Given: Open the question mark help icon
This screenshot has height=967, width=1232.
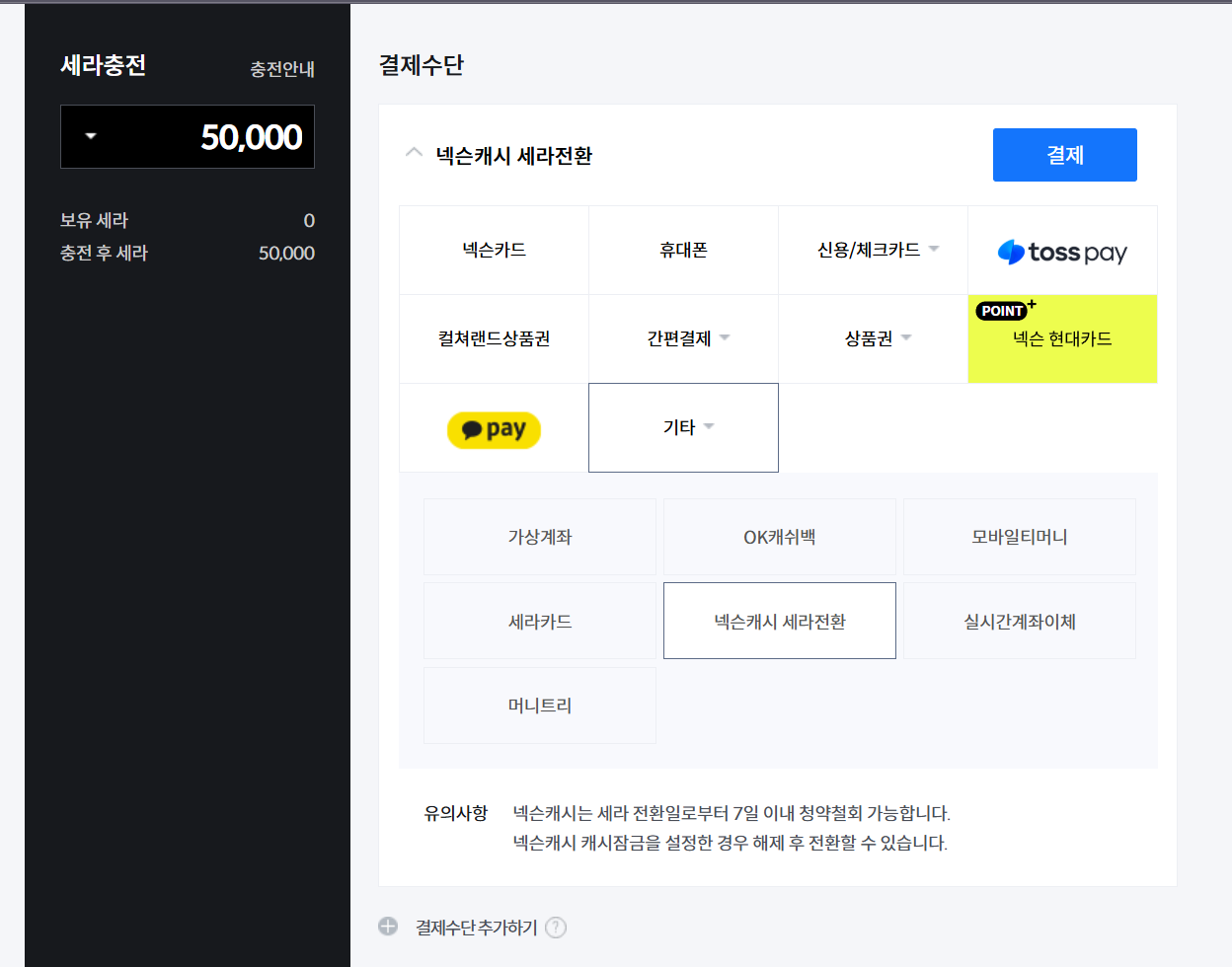Looking at the screenshot, I should [556, 928].
